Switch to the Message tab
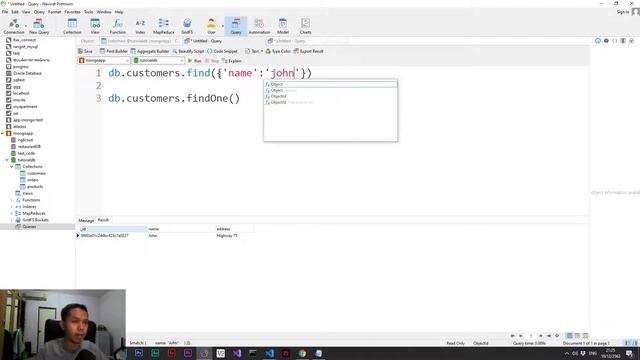This screenshot has height=360, width=640. [x=86, y=220]
